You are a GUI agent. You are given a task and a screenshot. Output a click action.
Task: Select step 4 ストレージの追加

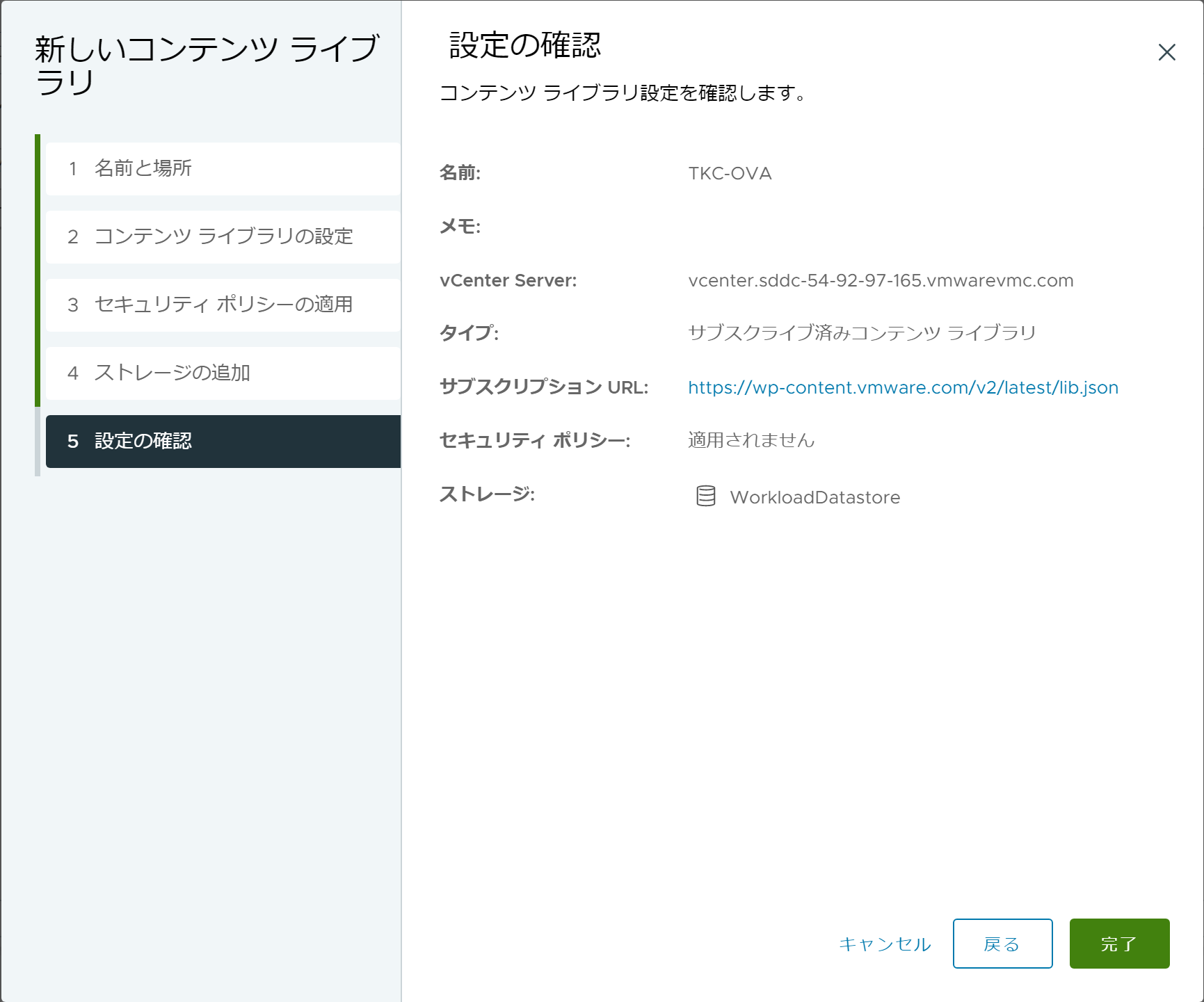click(x=223, y=373)
